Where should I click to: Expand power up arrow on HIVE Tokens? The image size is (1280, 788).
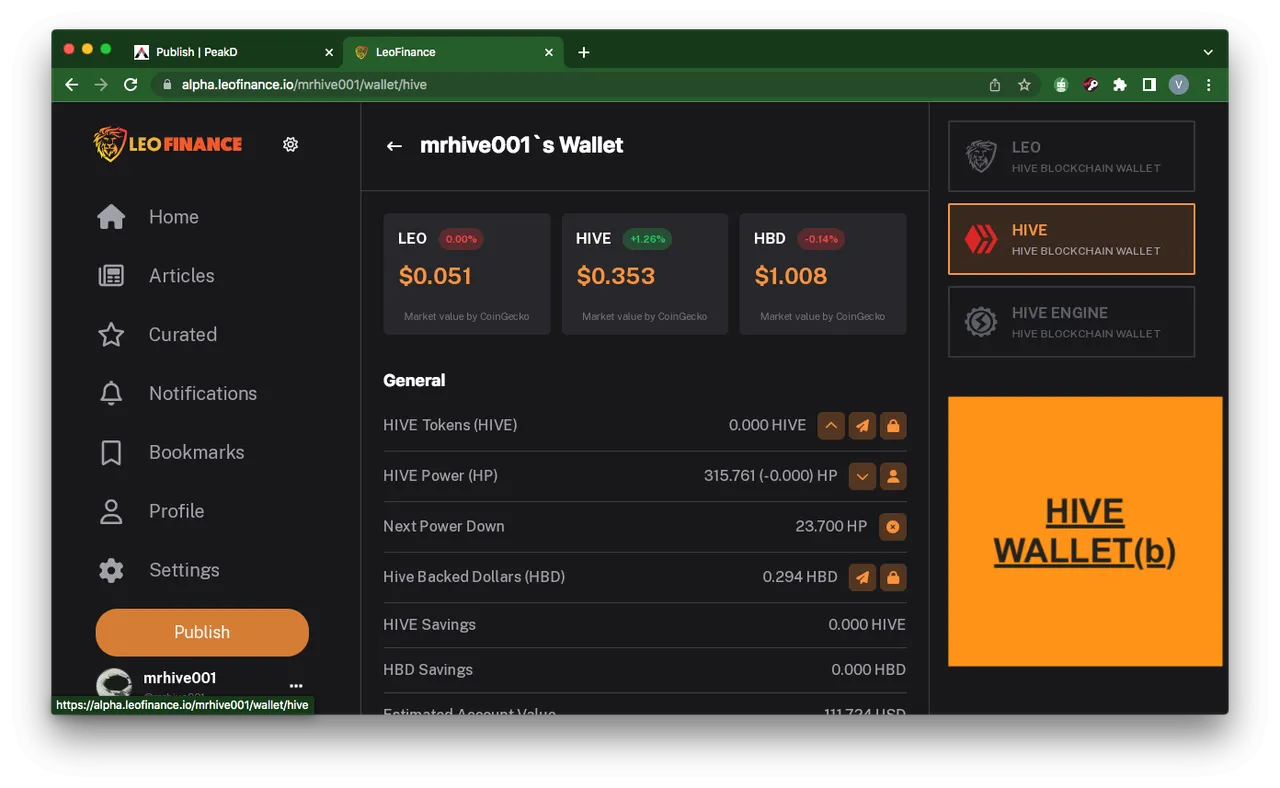click(831, 426)
